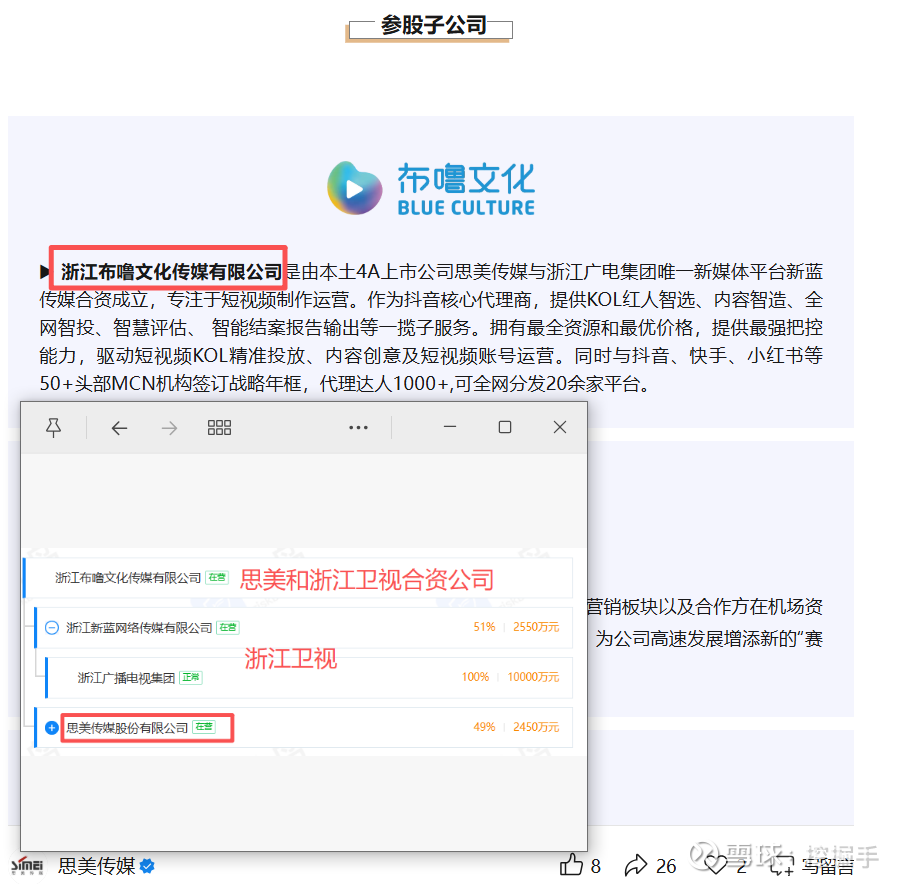Pin the popup window with pin icon
The image size is (905, 884).
click(x=54, y=428)
